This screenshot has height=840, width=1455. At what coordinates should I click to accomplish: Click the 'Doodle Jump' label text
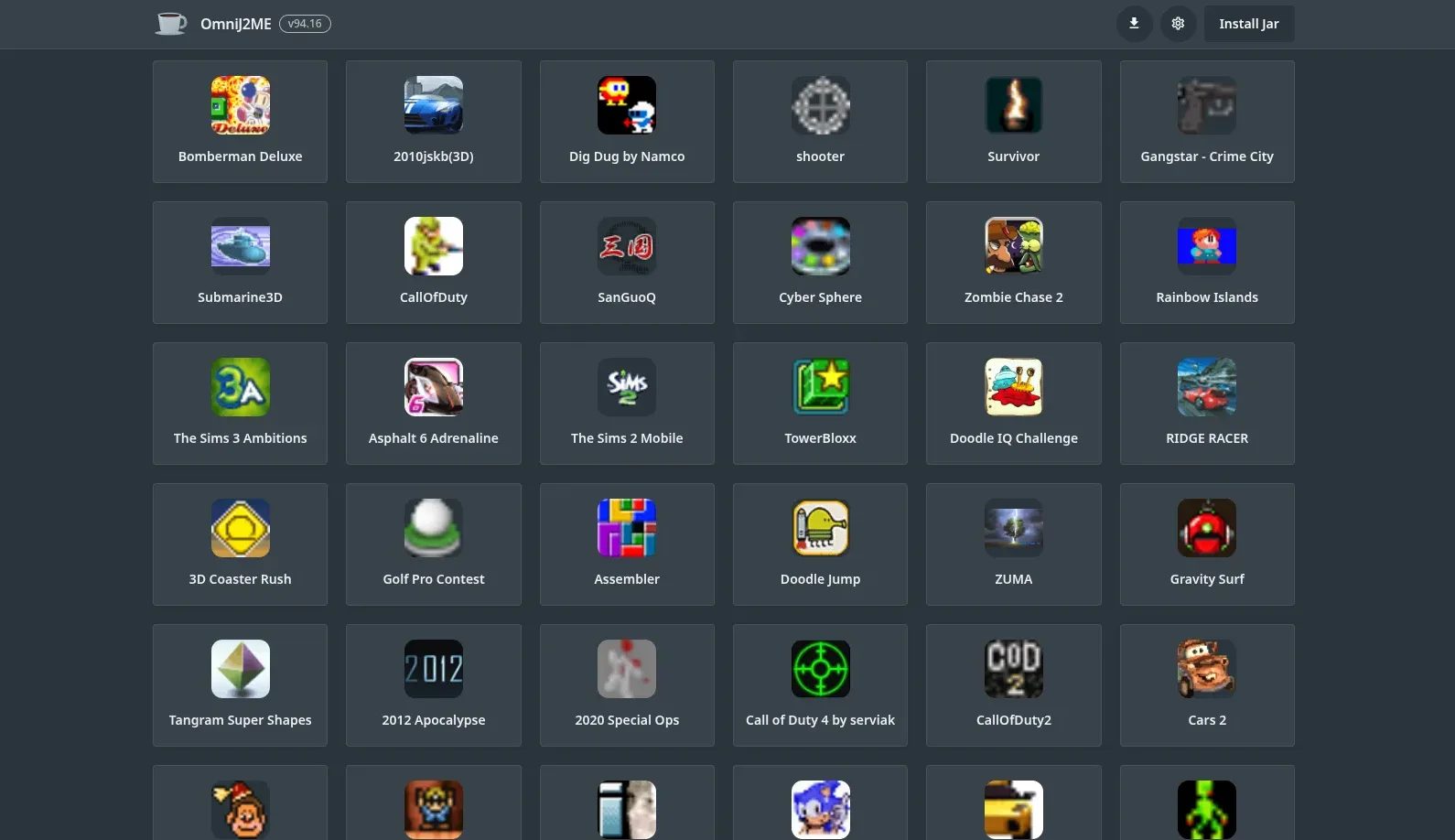(x=821, y=579)
